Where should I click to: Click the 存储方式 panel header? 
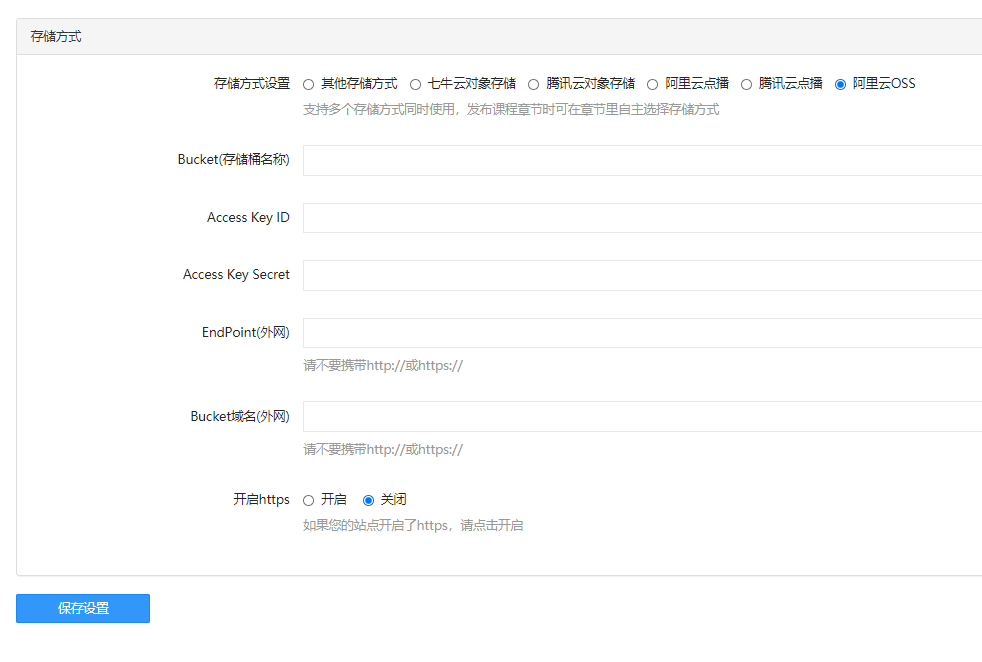[499, 37]
